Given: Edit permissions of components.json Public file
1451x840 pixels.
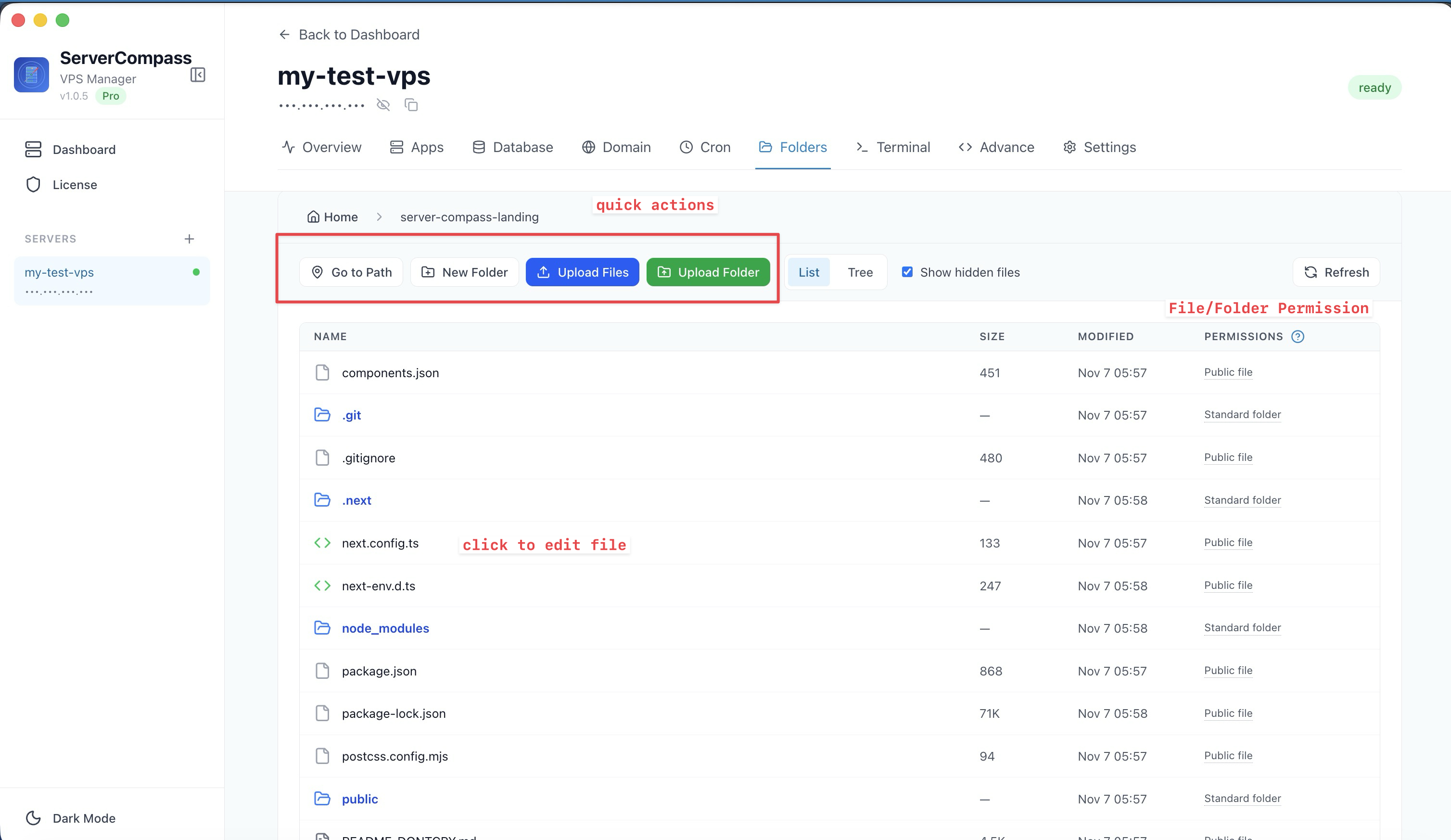Looking at the screenshot, I should [x=1228, y=372].
